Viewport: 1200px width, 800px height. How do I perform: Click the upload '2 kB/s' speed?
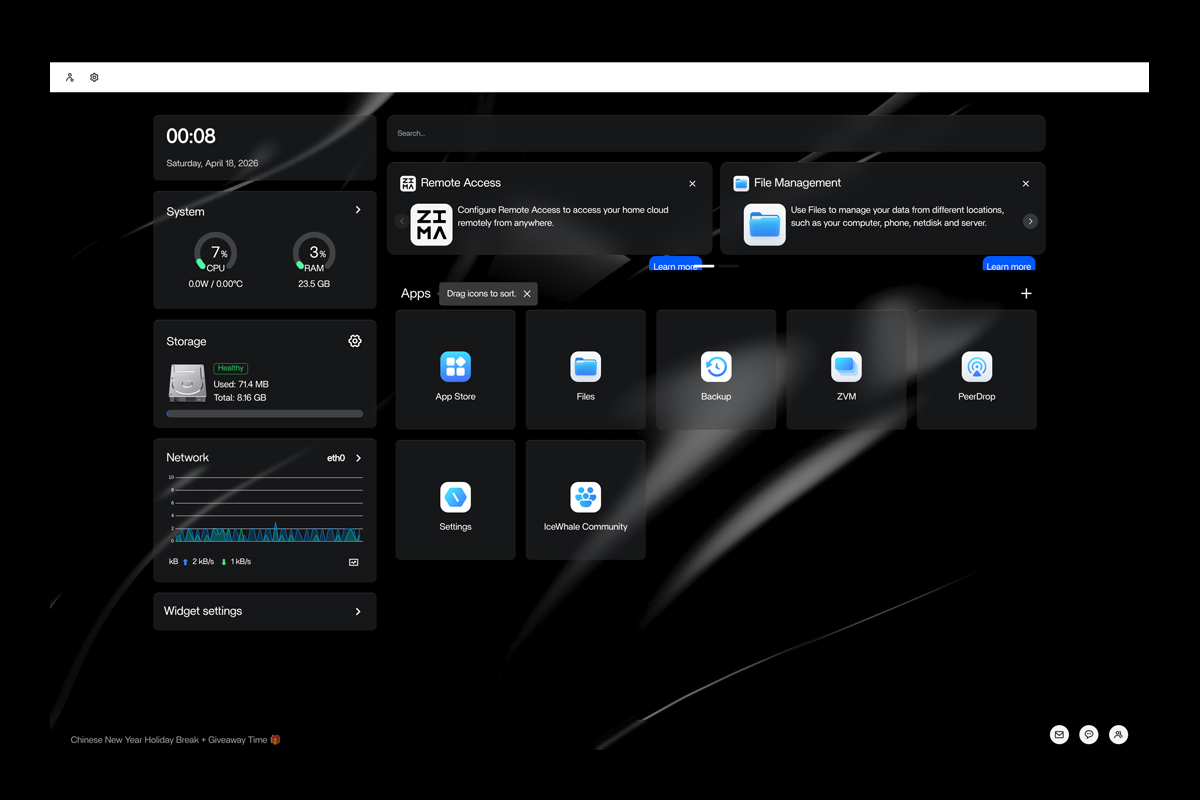coord(203,562)
